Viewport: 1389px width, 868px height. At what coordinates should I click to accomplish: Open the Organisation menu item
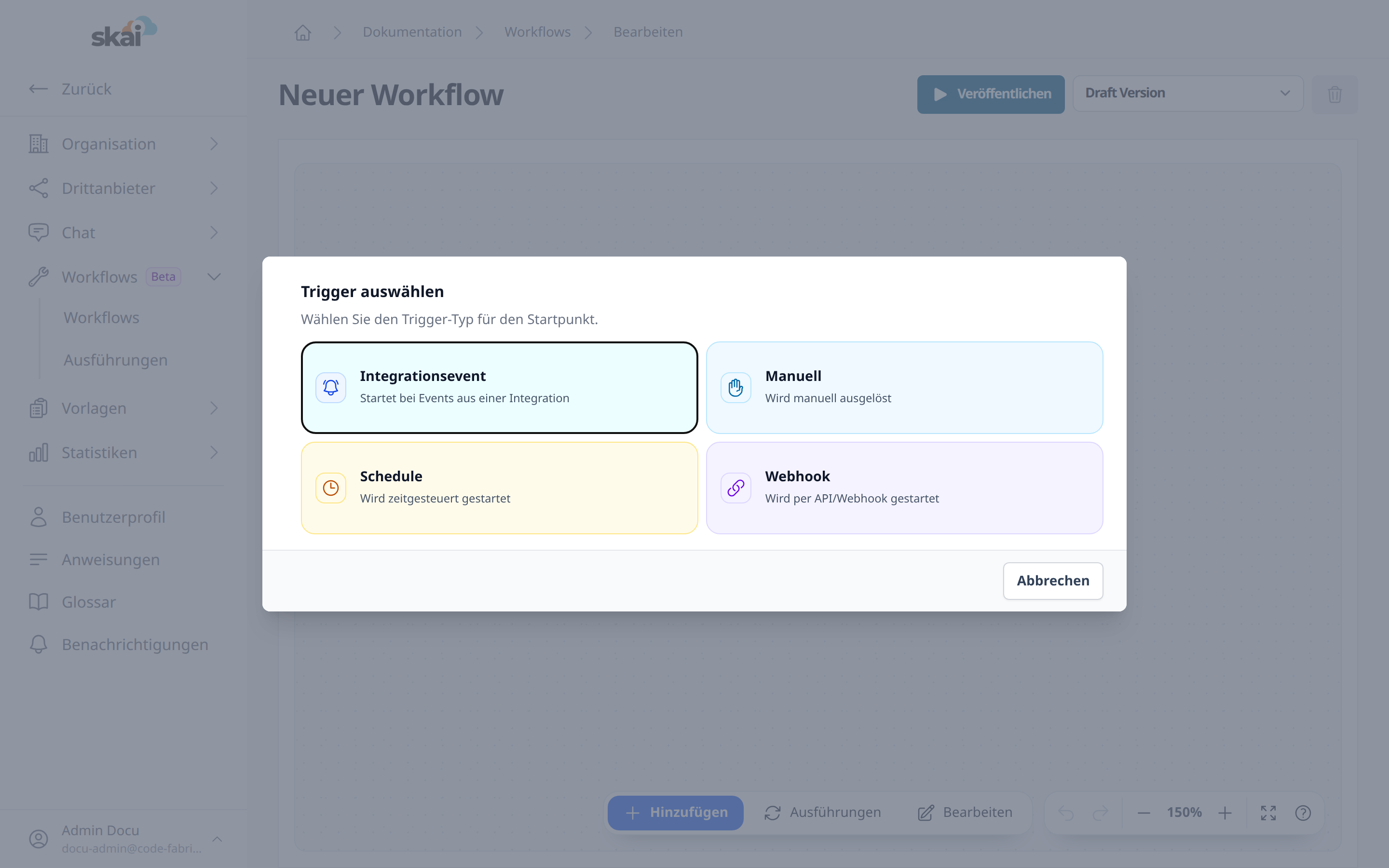(x=123, y=144)
